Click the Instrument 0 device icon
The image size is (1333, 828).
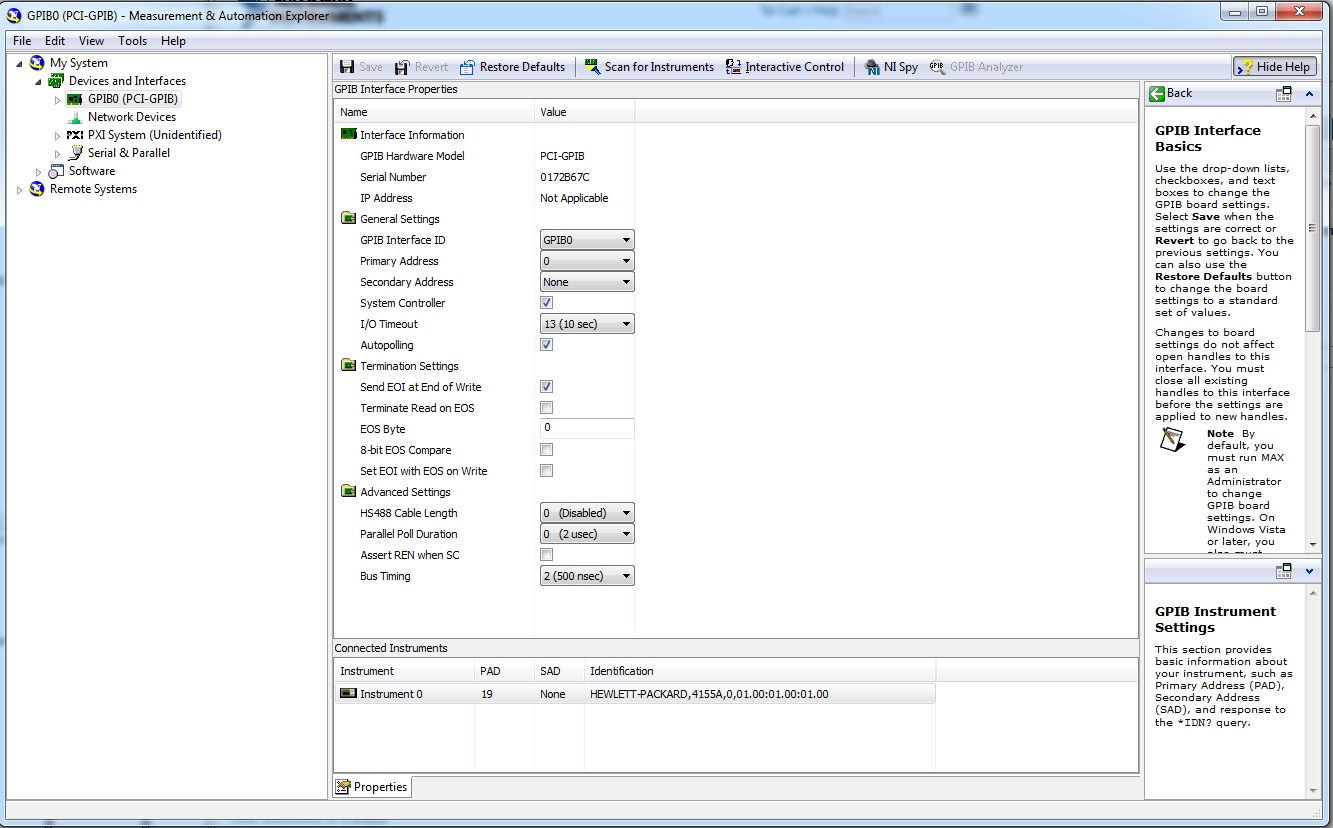[348, 693]
